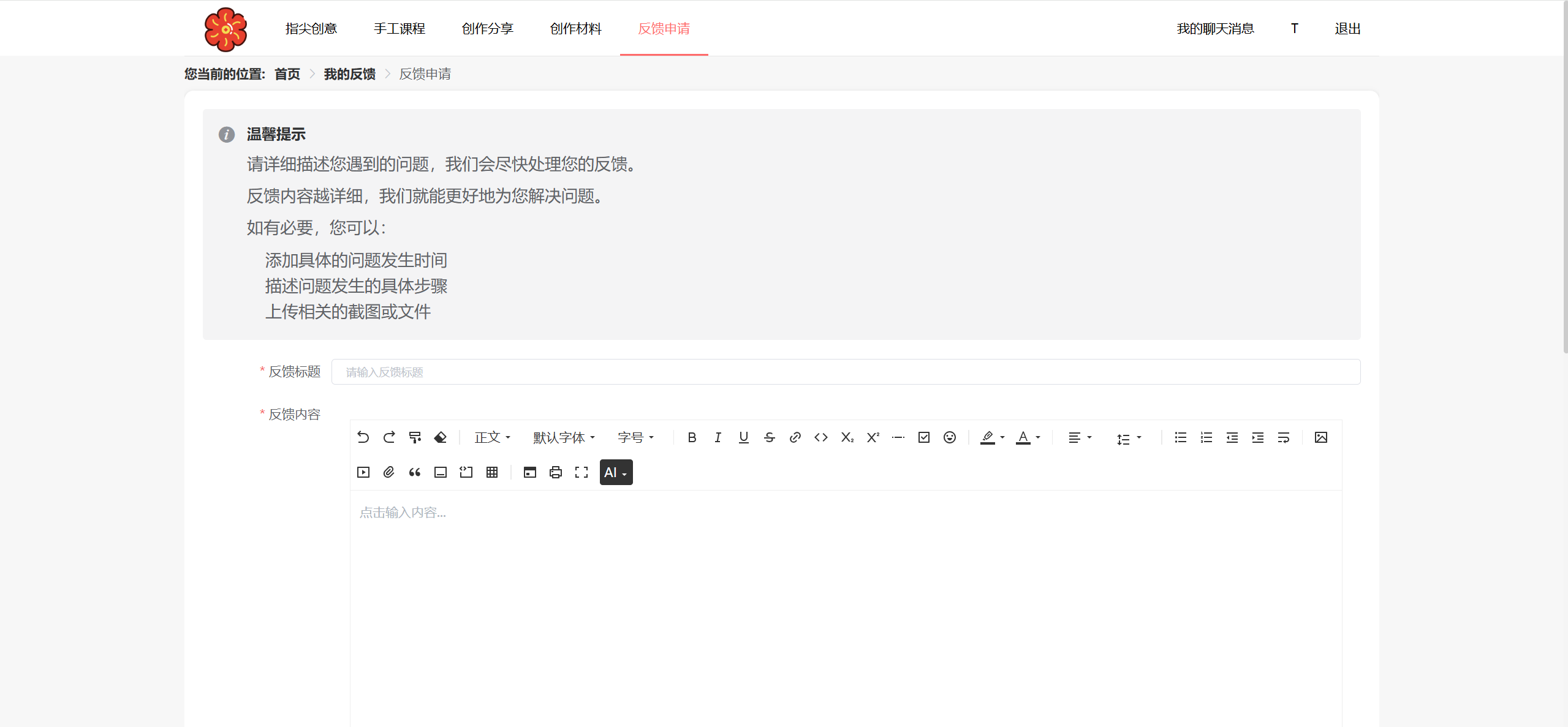The height and width of the screenshot is (727, 1568).
Task: Apply the font color A swatch
Action: click(x=1023, y=437)
